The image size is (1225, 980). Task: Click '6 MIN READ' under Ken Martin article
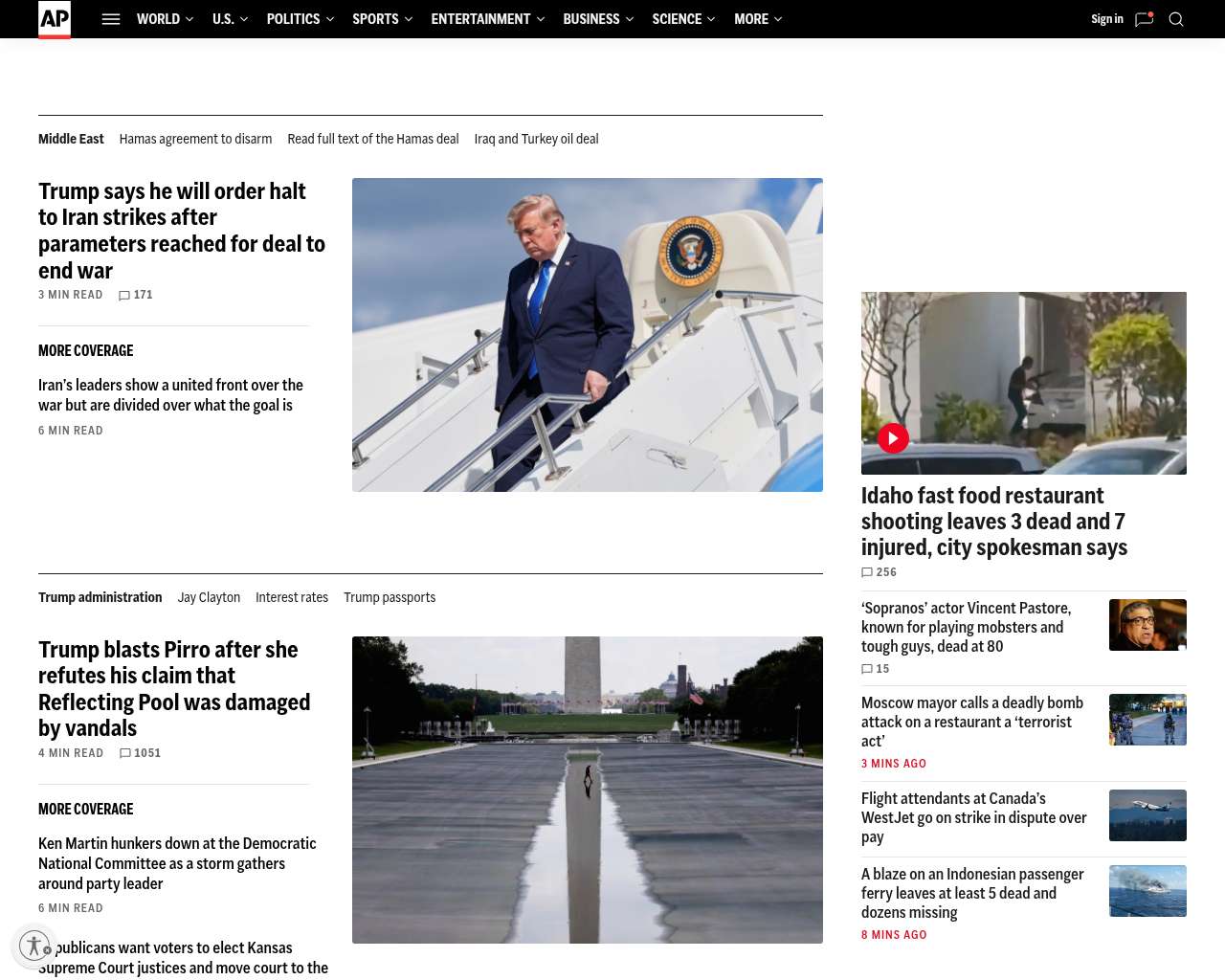[71, 908]
